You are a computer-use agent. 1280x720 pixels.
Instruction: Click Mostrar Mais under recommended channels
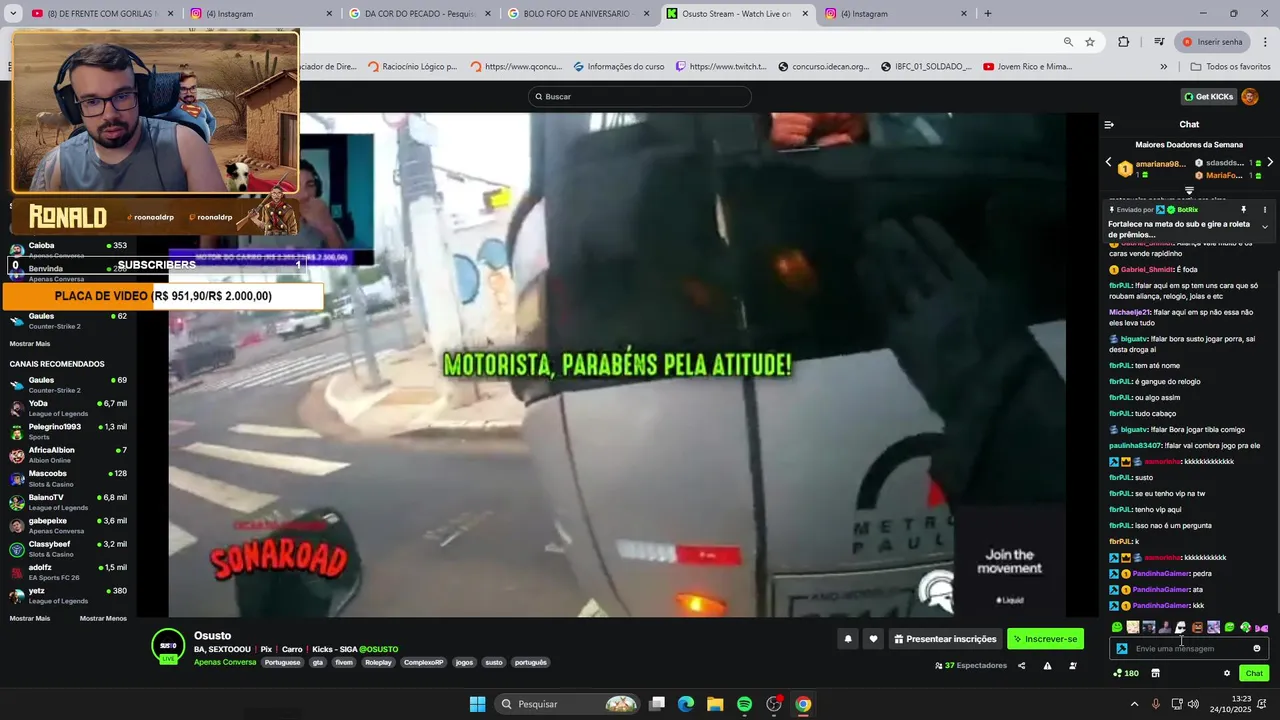coord(29,619)
